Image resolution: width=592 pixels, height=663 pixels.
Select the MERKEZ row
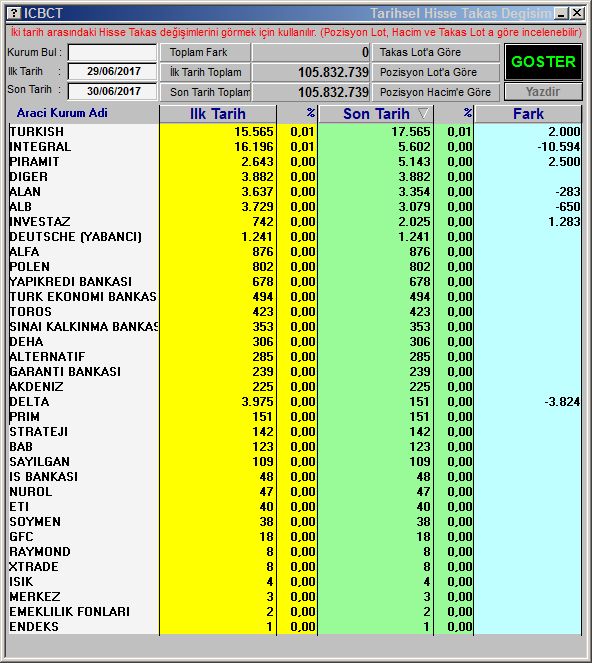pyautogui.click(x=295, y=597)
